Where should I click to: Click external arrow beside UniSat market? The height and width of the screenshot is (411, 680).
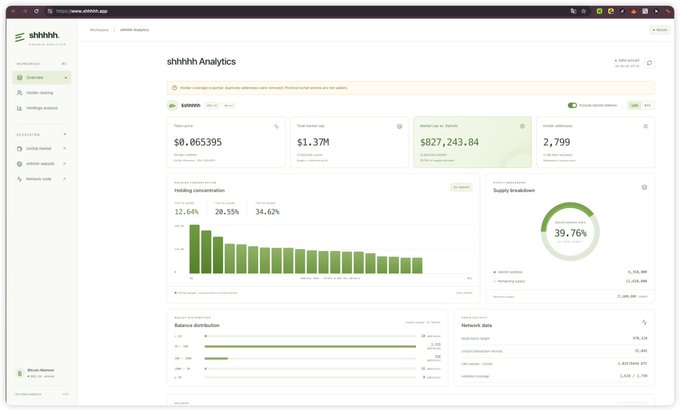65,149
